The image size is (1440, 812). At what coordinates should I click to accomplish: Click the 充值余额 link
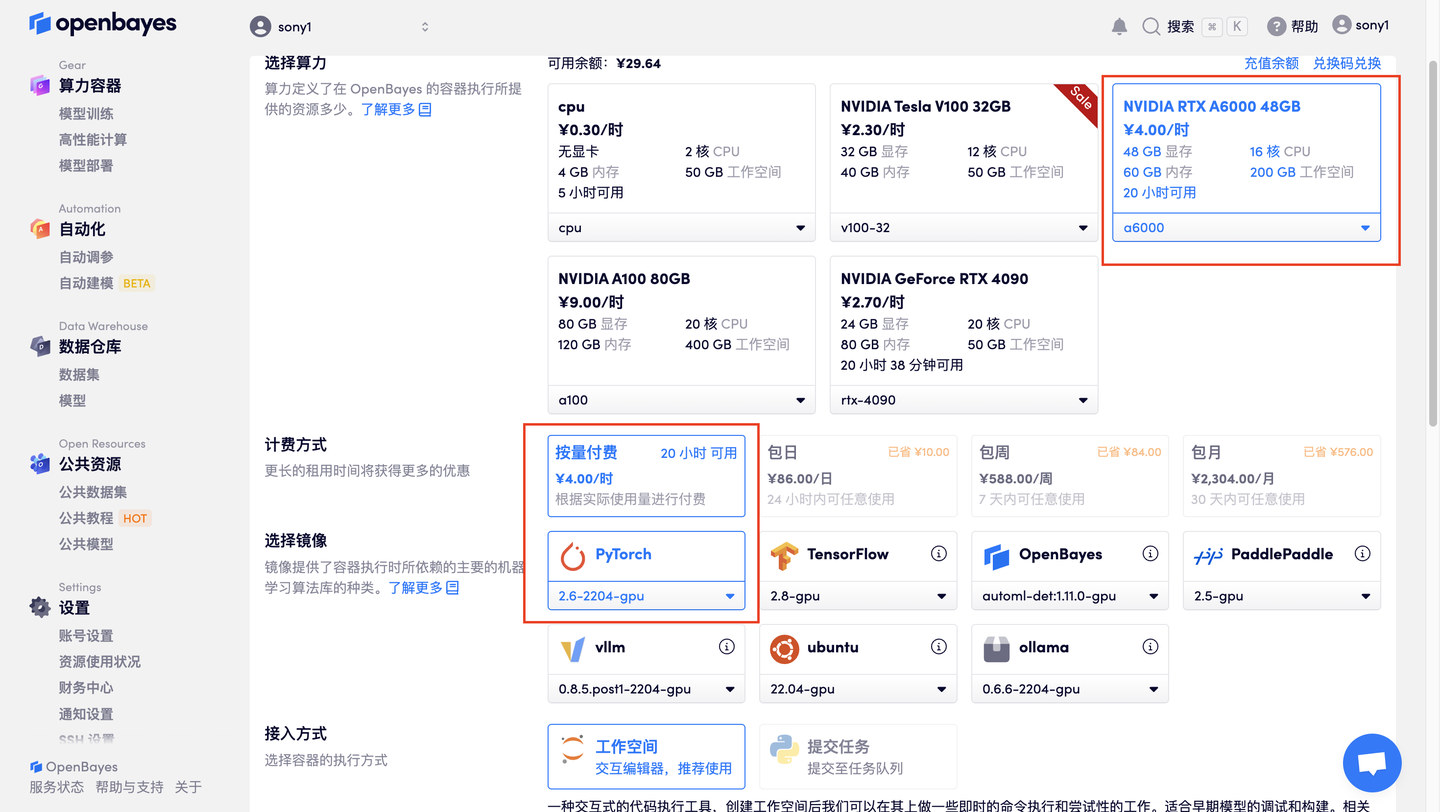(x=1271, y=63)
